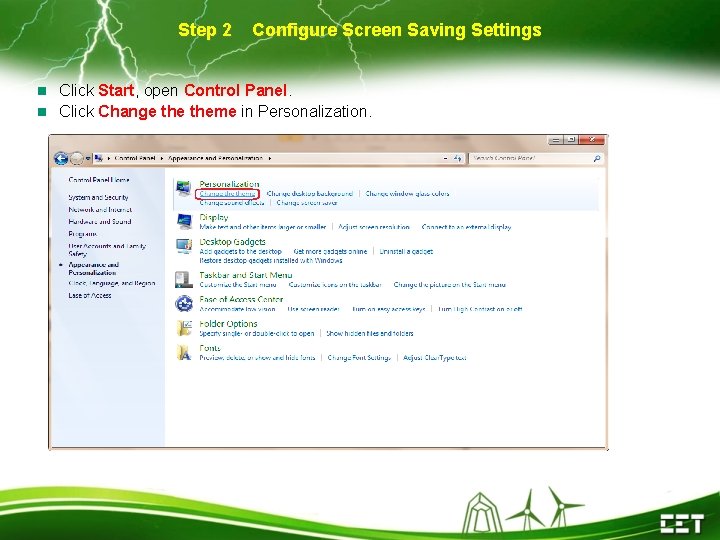The image size is (720, 540).
Task: Open Control Panel Home link
Action: tap(99, 180)
